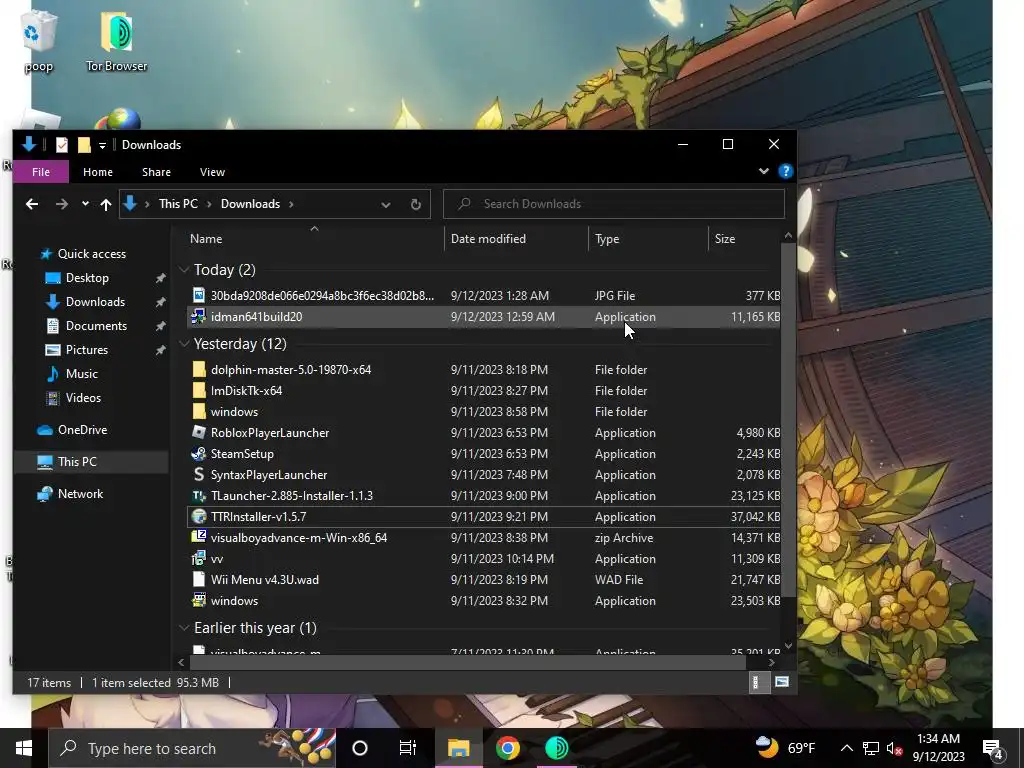Select the dolphin-master-5.0-19870-x64 folder icon
Viewport: 1024px width, 768px height.
coord(199,370)
